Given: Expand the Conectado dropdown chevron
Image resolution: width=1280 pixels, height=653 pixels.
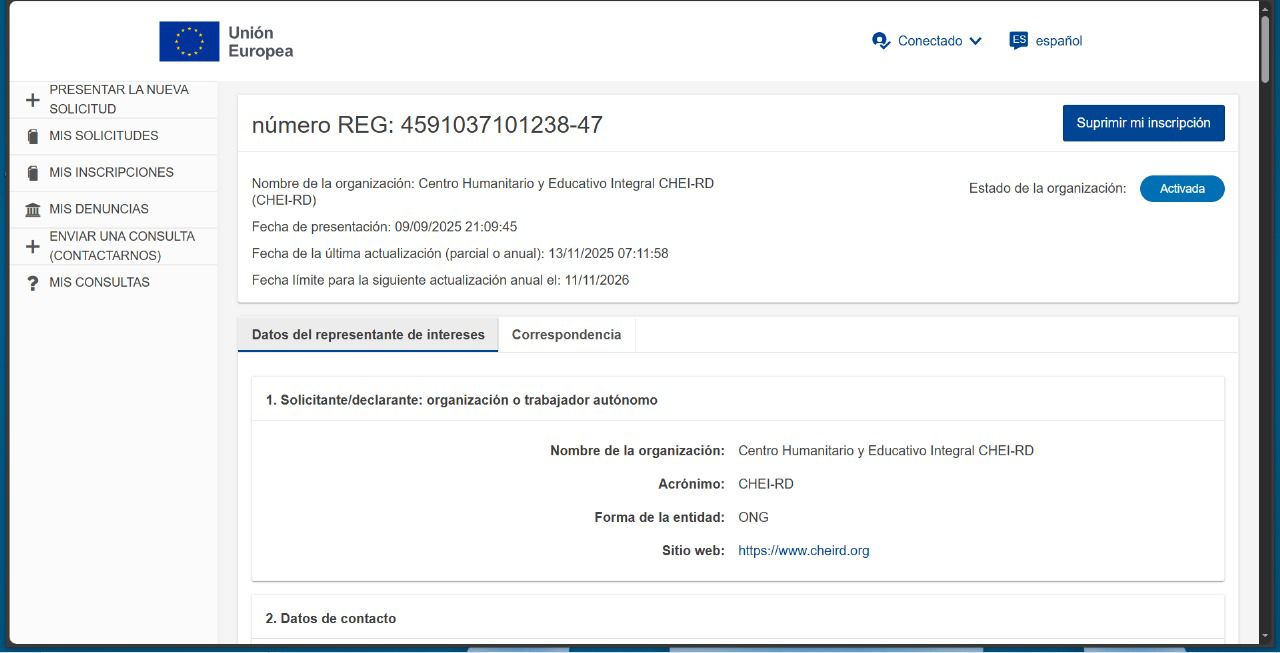Looking at the screenshot, I should (x=975, y=41).
